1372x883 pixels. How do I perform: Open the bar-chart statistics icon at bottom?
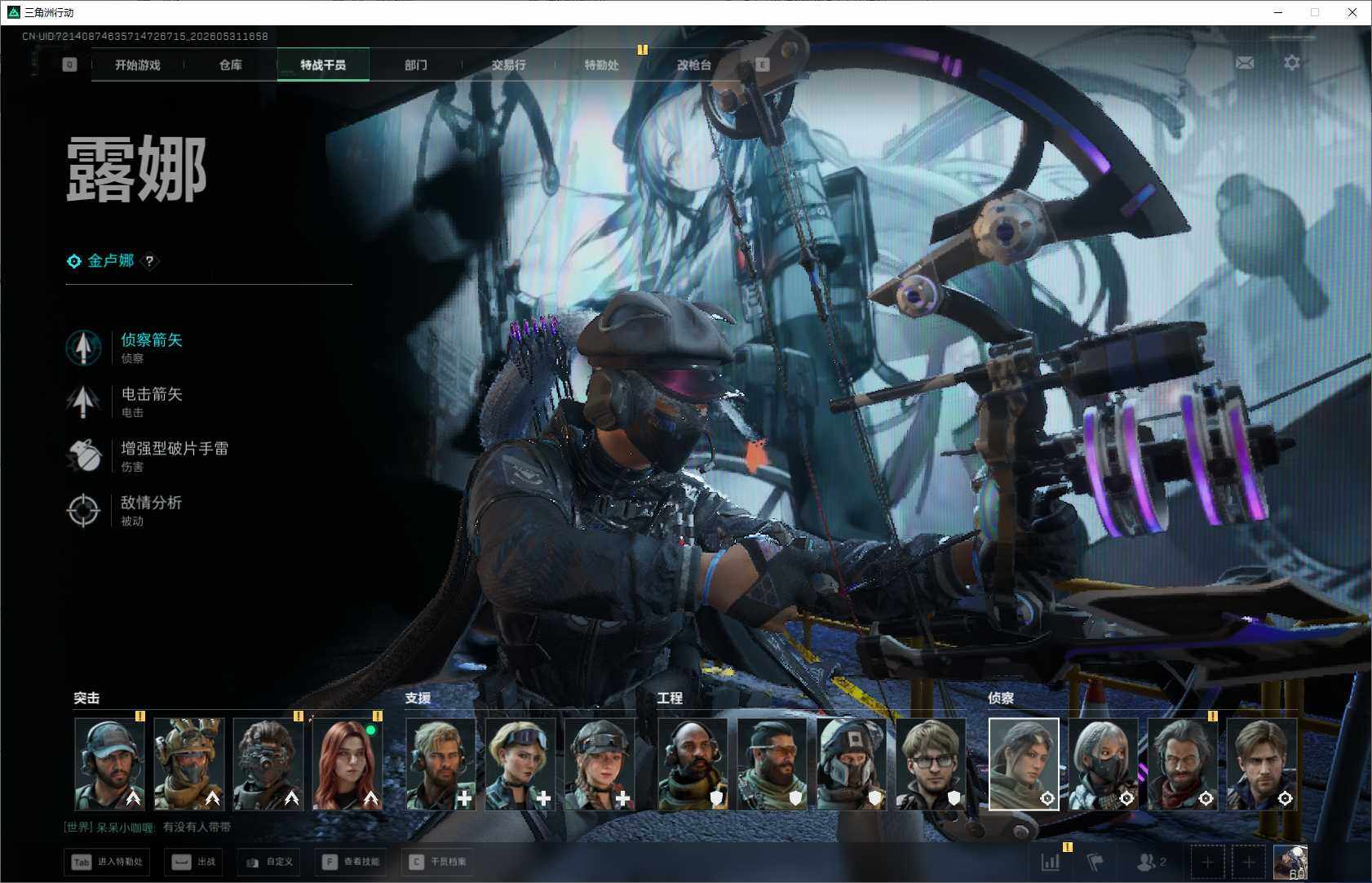pos(1051,862)
